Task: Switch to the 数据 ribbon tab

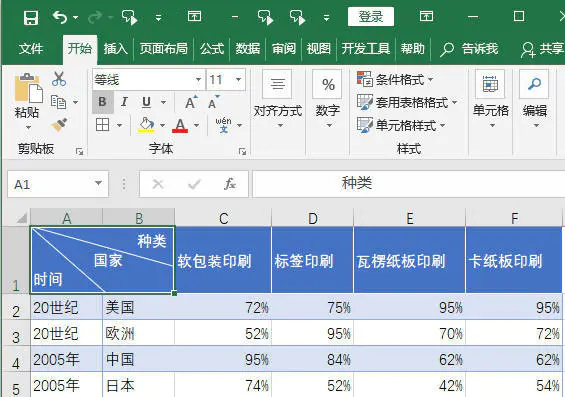Action: 248,48
